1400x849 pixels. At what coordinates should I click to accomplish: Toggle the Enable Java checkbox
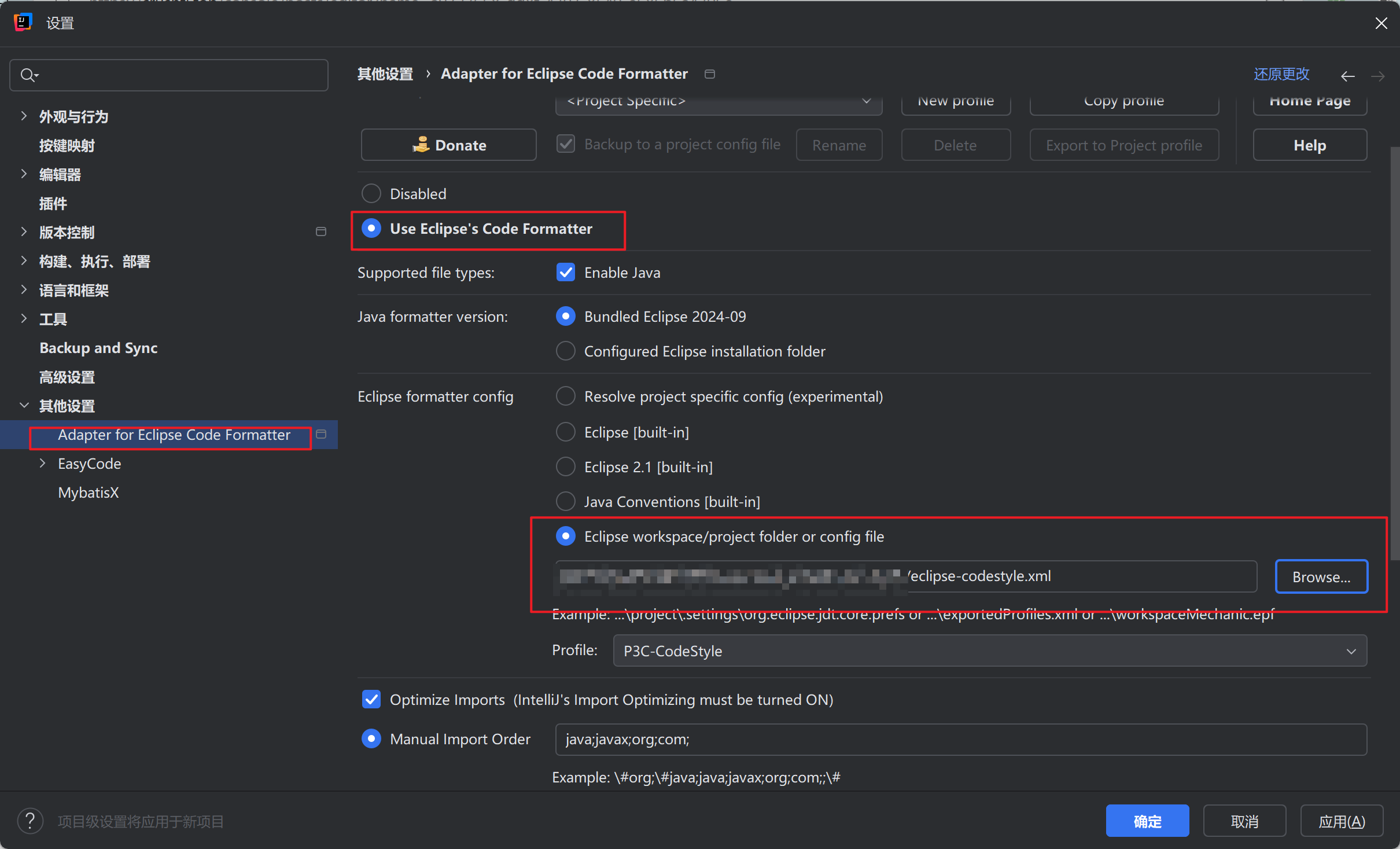tap(566, 273)
